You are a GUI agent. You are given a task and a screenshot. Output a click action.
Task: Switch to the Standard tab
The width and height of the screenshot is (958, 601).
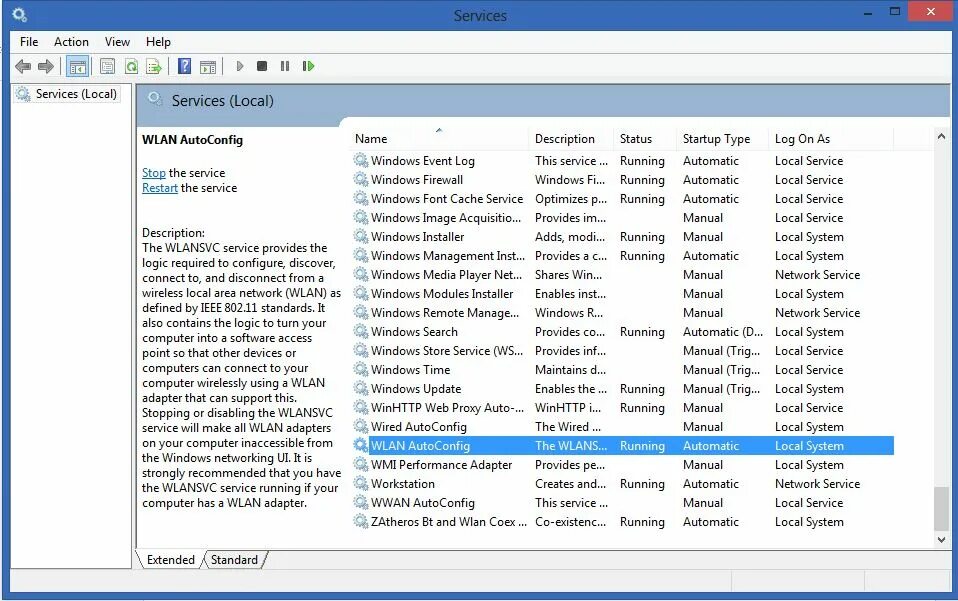(x=233, y=559)
